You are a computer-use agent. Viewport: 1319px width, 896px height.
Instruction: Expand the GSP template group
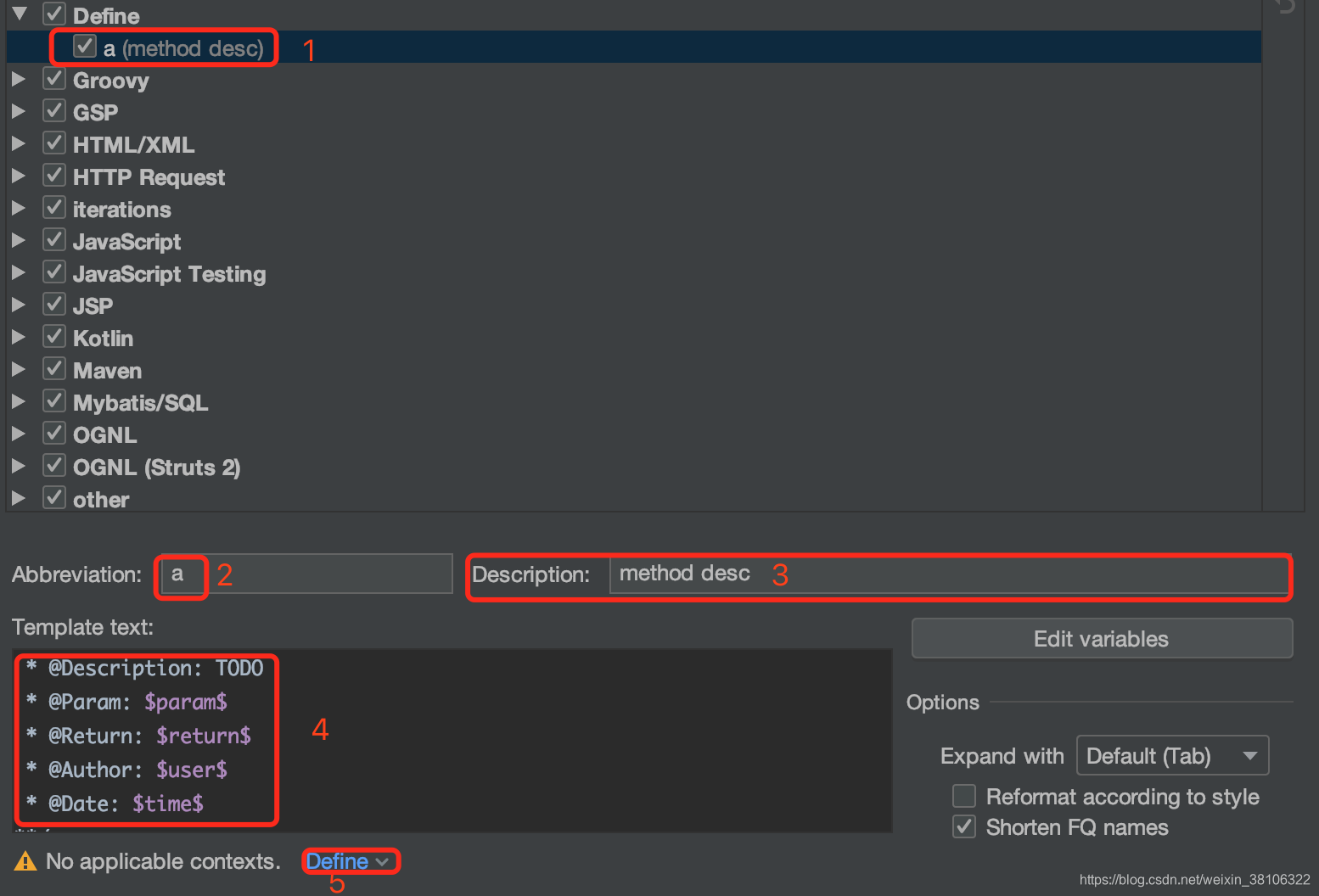[x=18, y=111]
